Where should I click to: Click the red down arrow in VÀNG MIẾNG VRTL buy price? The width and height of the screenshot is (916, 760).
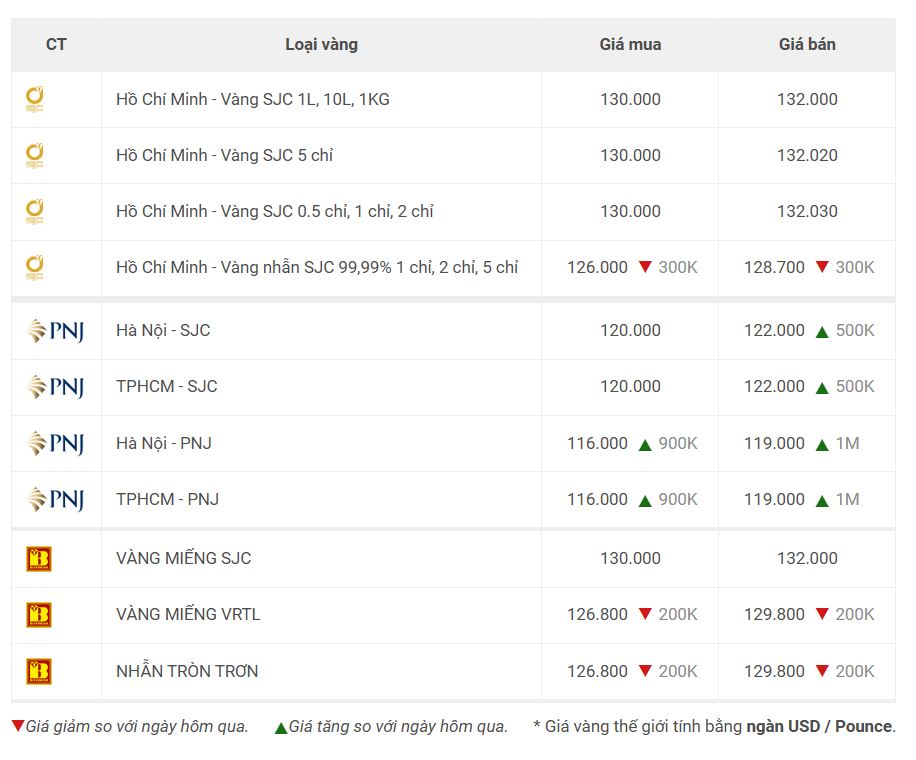[645, 614]
